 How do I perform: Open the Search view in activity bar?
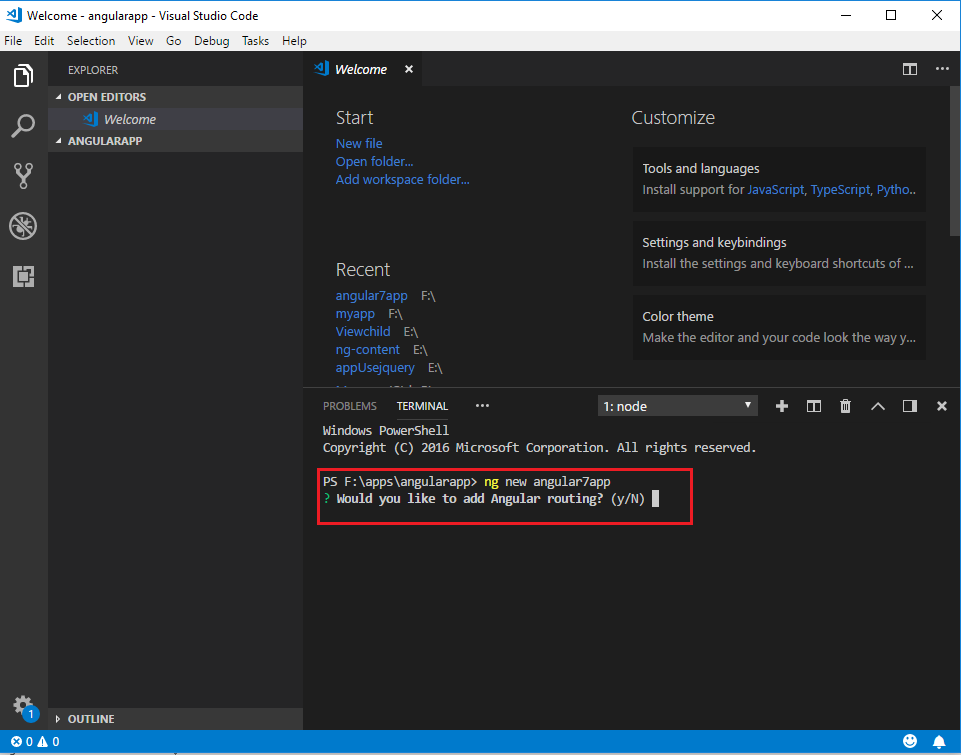[23, 126]
